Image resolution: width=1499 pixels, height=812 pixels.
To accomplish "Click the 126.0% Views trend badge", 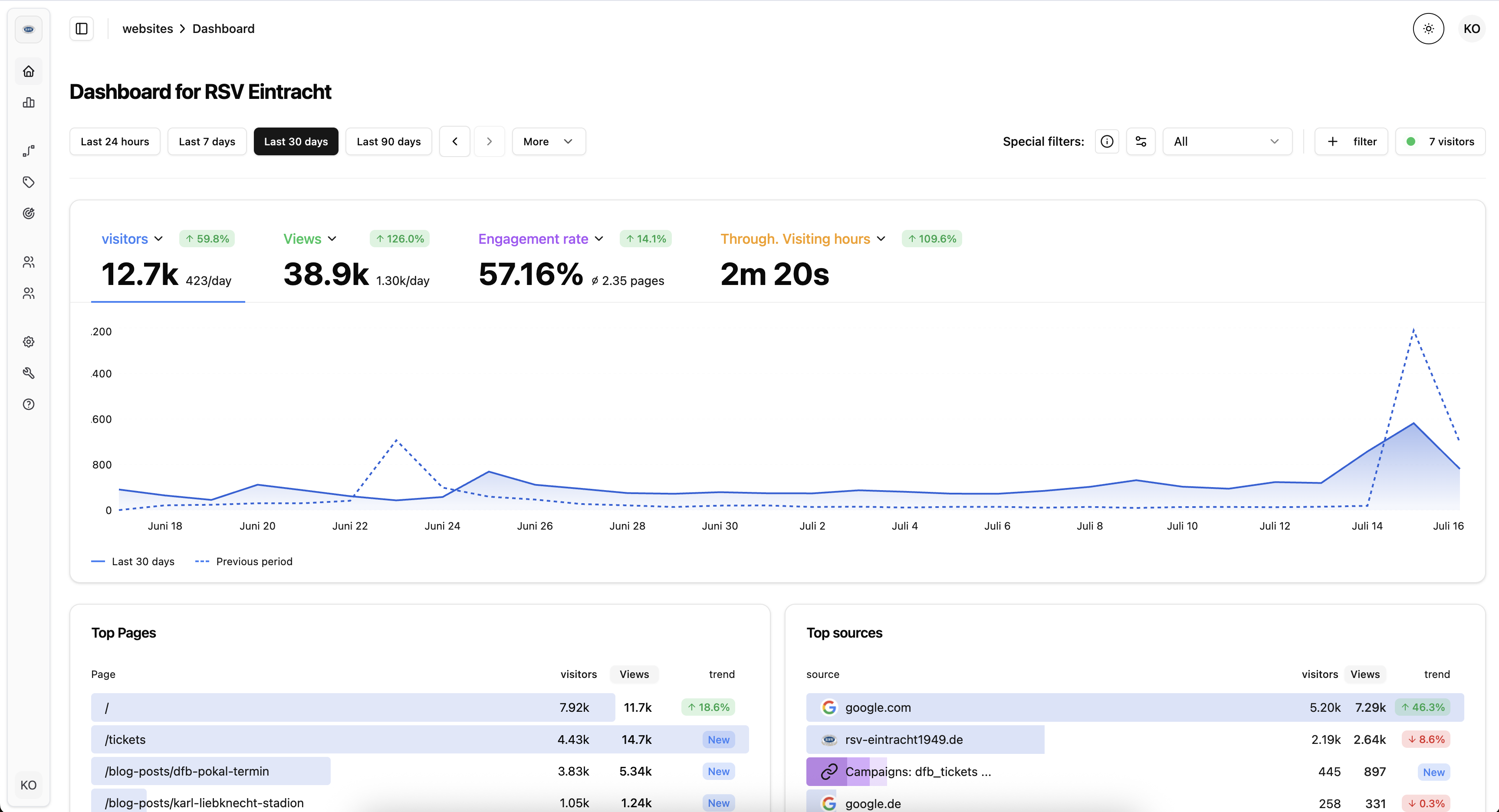I will 399,239.
